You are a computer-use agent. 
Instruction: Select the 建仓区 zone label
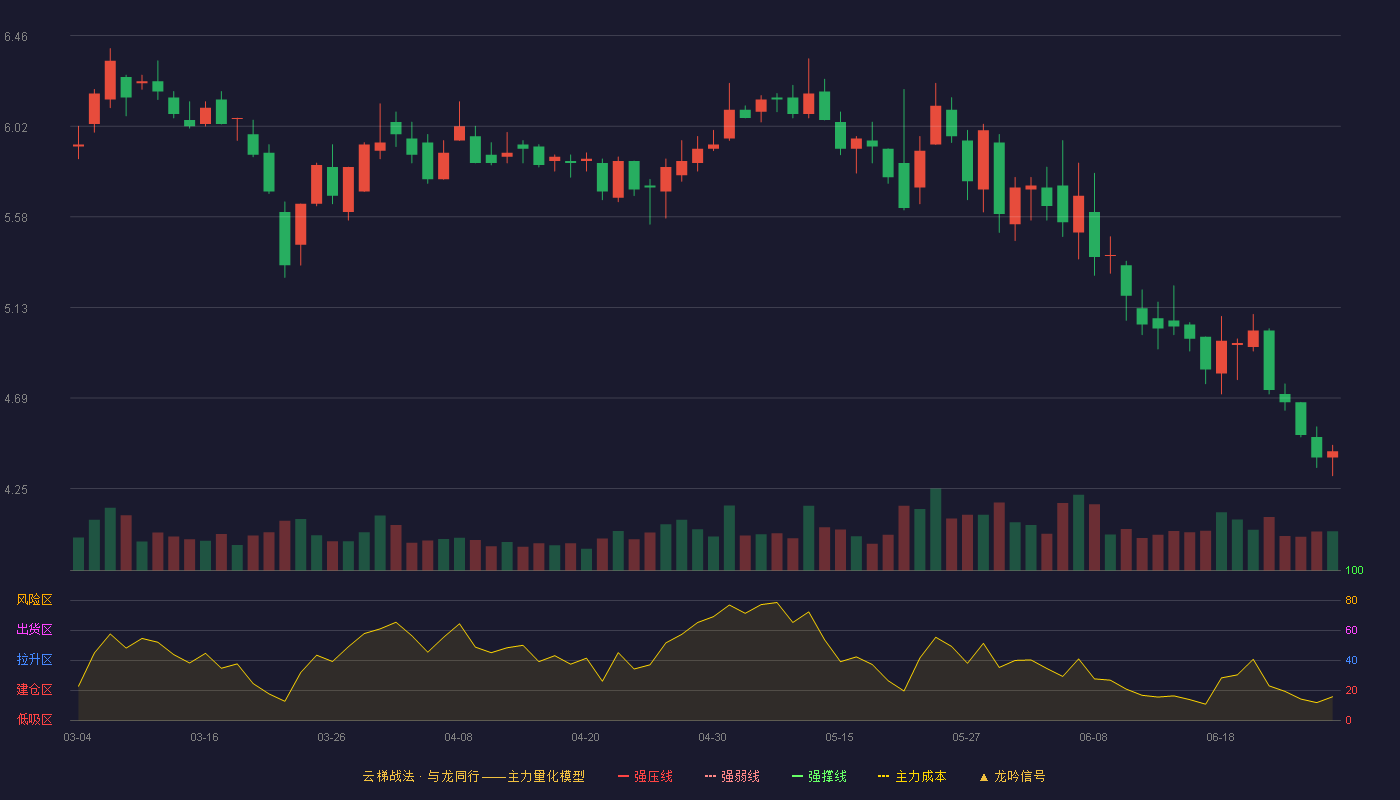pyautogui.click(x=34, y=690)
